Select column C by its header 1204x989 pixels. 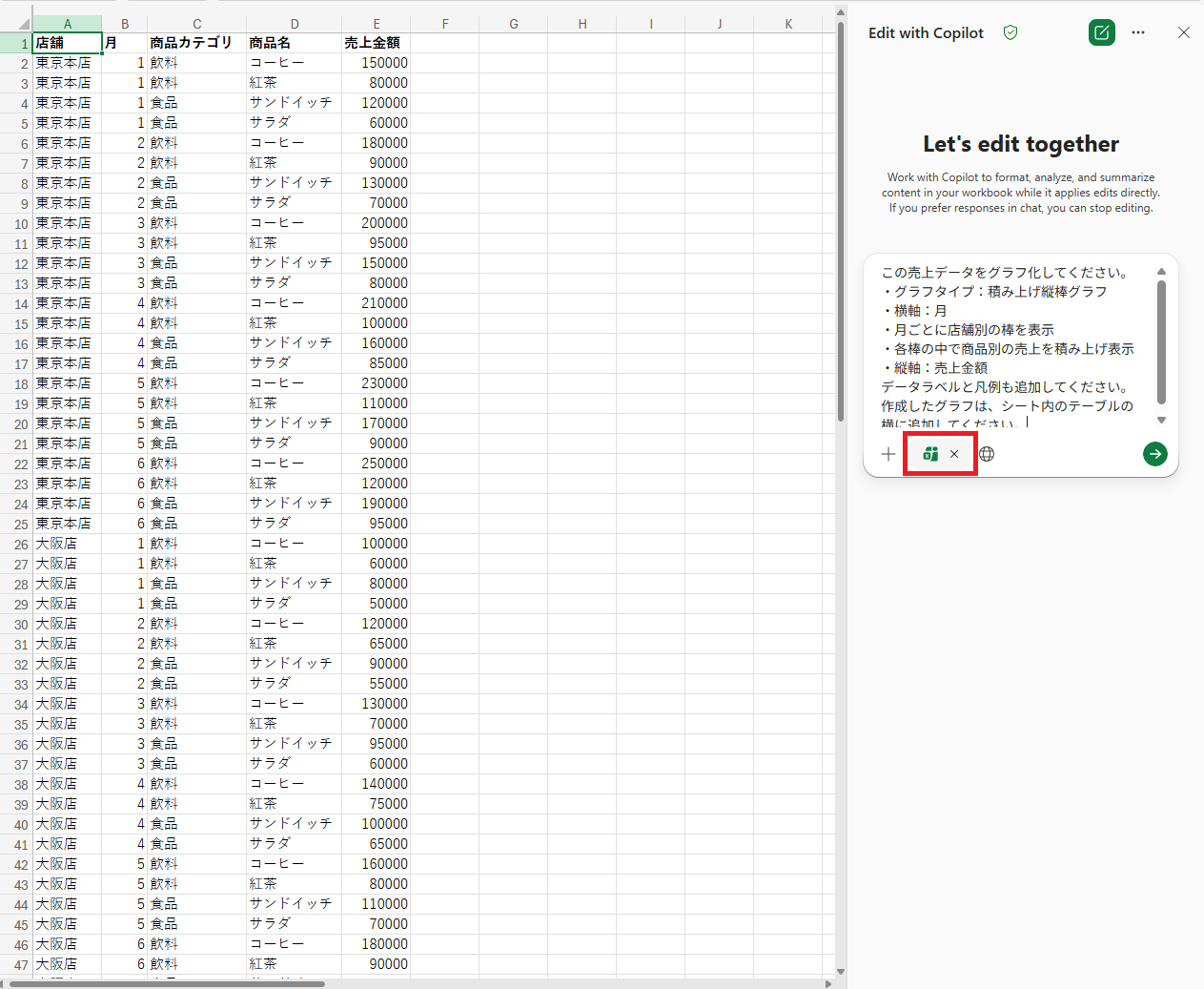pyautogui.click(x=196, y=24)
